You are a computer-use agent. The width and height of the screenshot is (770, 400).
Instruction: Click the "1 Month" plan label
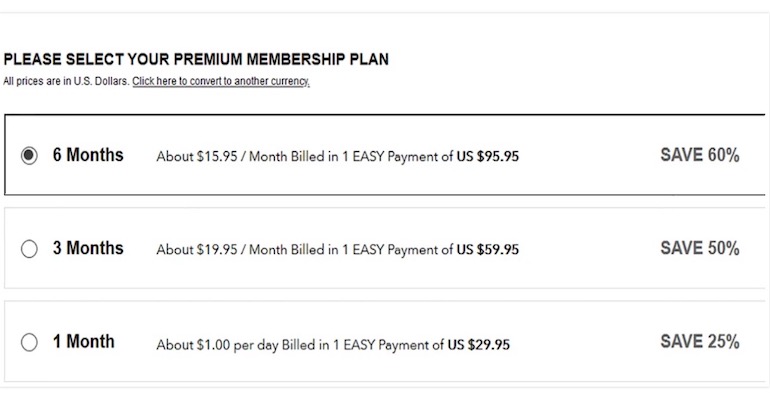click(x=84, y=341)
